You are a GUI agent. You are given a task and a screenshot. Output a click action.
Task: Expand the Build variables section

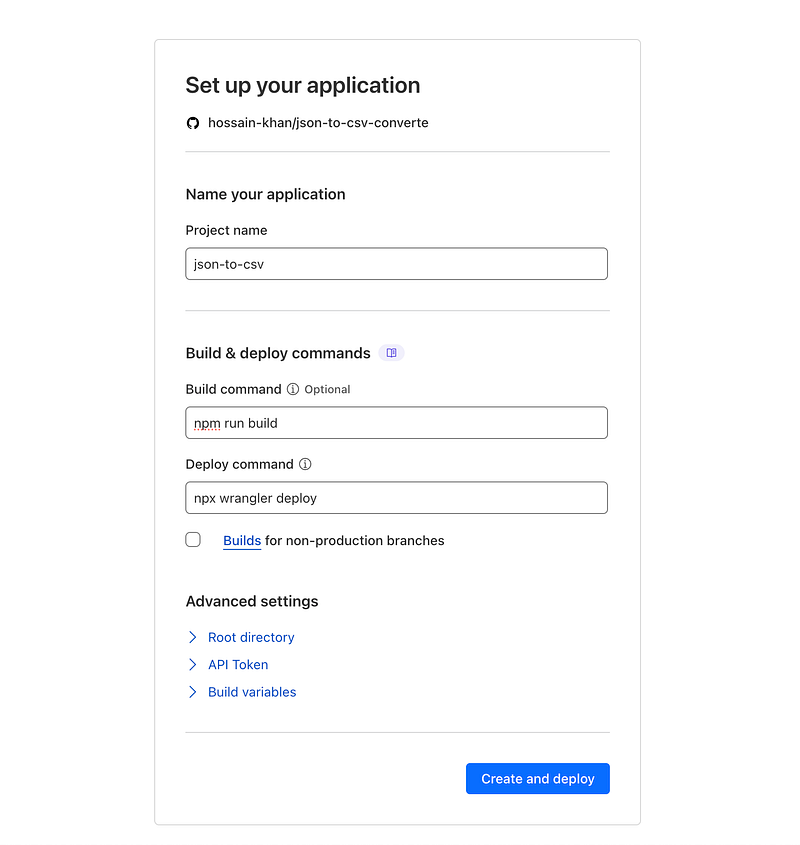pos(252,692)
